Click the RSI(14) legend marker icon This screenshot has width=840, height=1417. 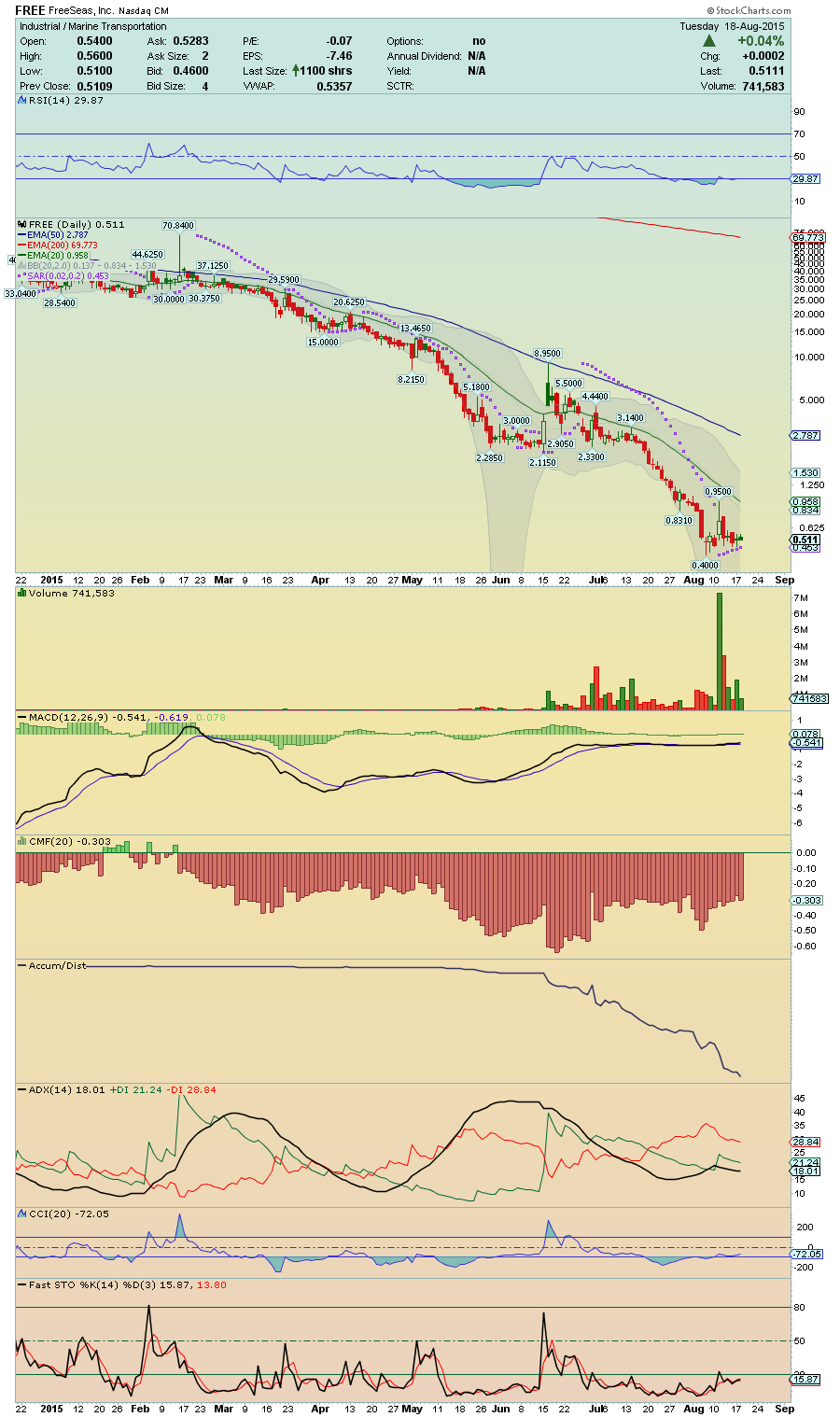(x=22, y=100)
